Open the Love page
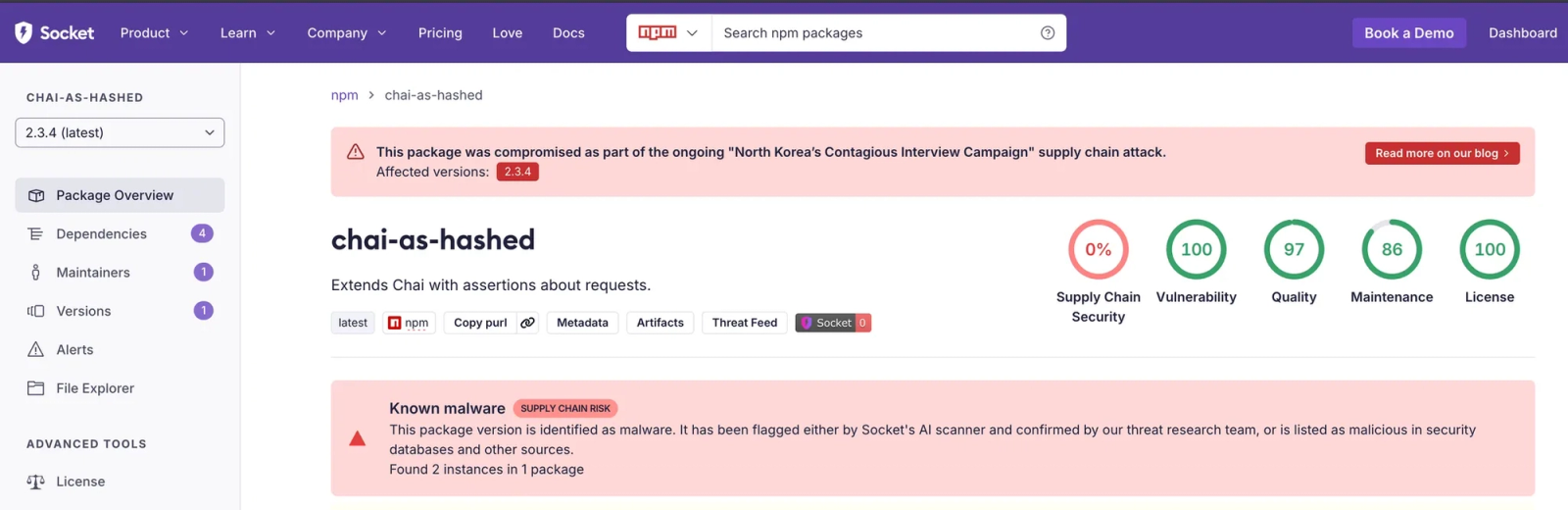Image resolution: width=1568 pixels, height=510 pixels. point(507,32)
